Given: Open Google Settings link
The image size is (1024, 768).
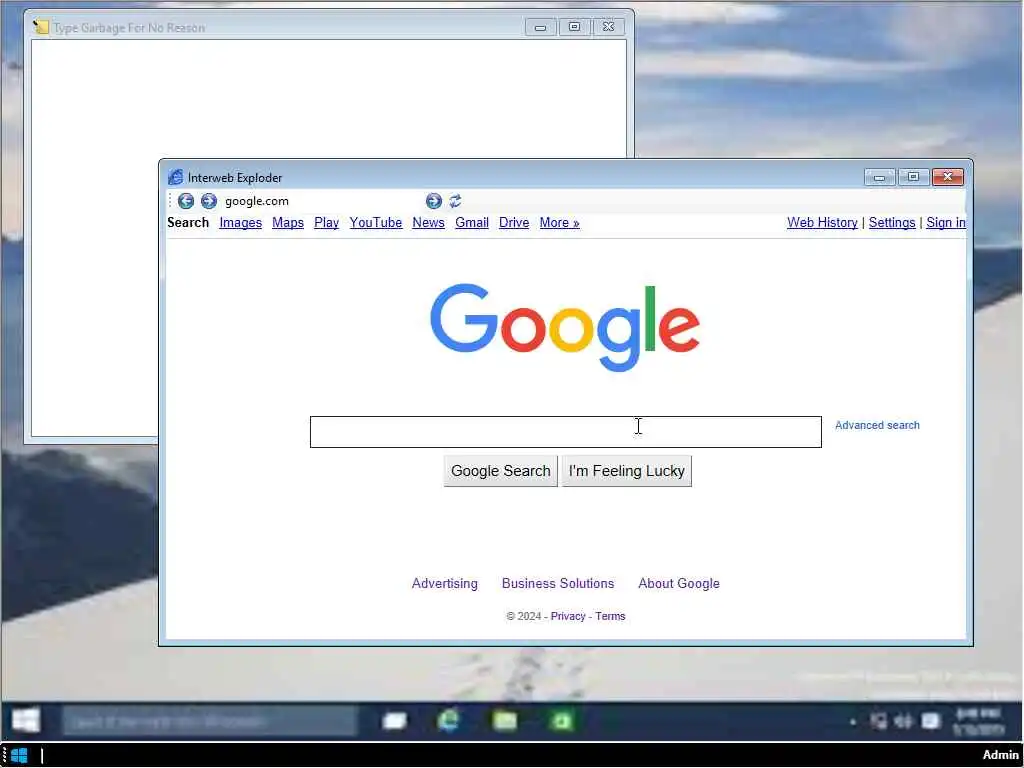Looking at the screenshot, I should click(x=891, y=223).
